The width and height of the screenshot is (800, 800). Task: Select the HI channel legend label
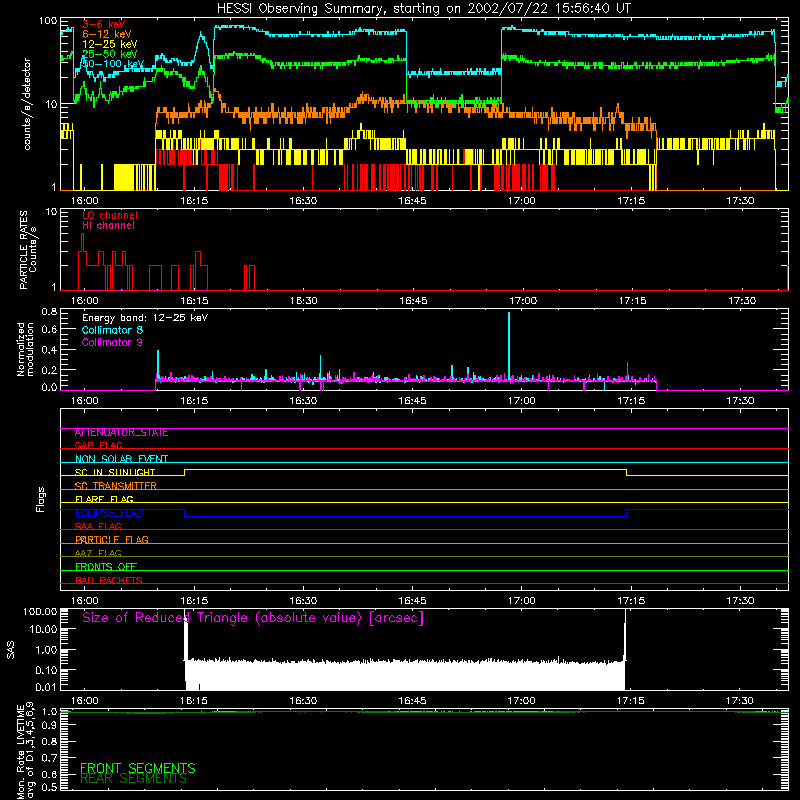click(108, 226)
